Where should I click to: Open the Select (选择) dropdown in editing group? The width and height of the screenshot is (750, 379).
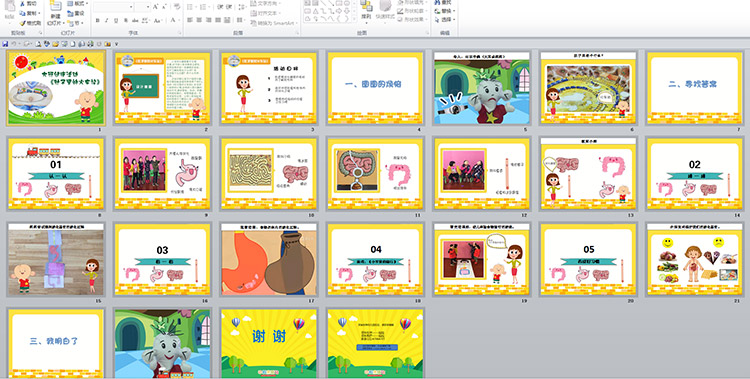point(445,20)
